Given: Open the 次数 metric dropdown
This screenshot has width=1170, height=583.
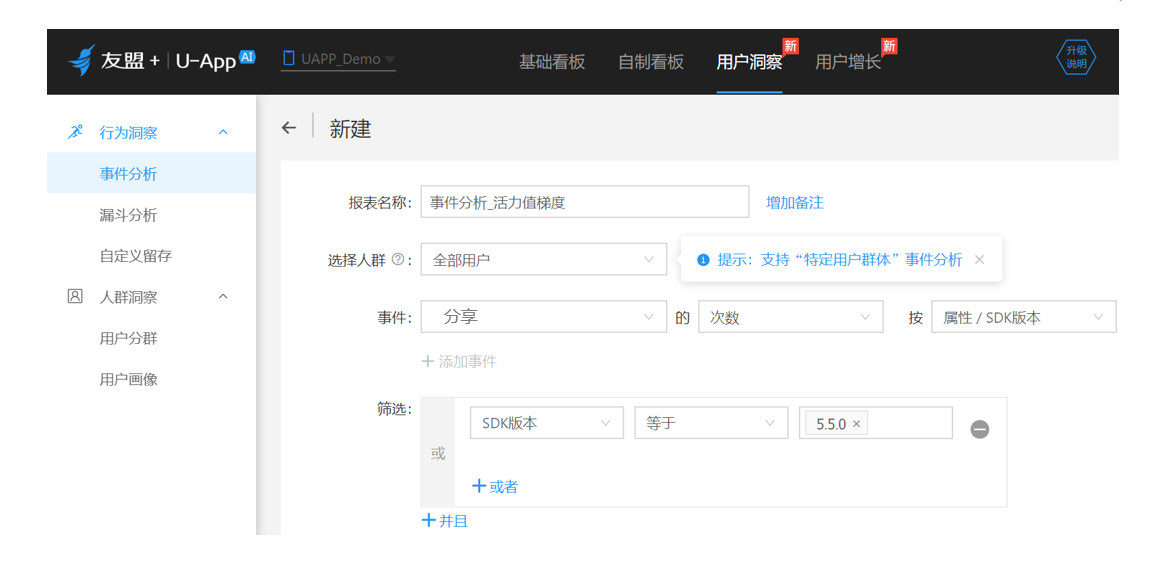Looking at the screenshot, I should [790, 317].
